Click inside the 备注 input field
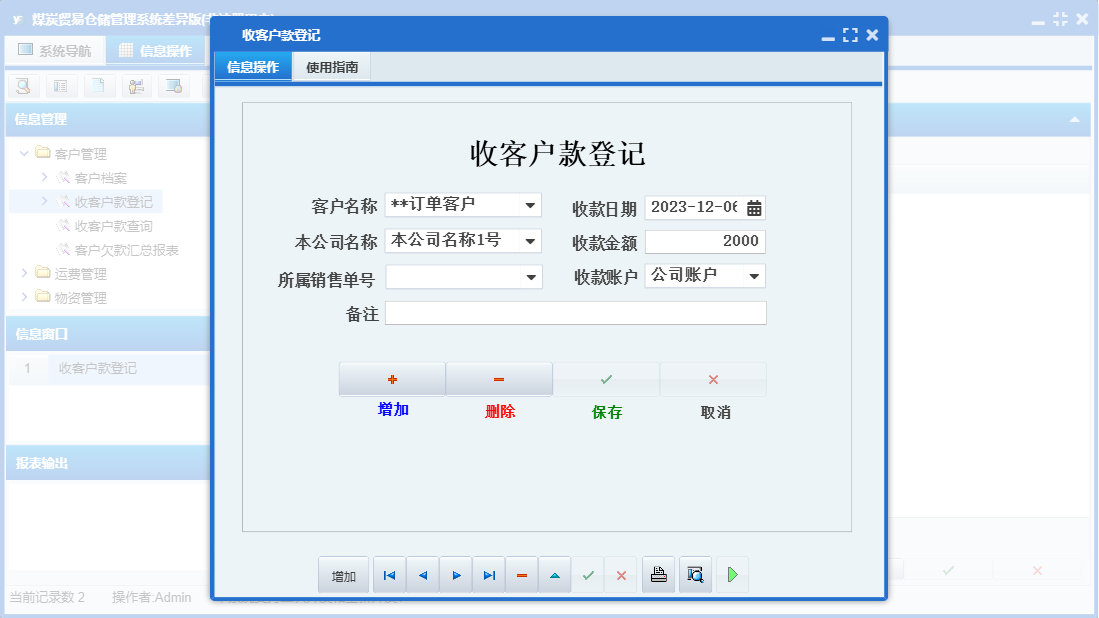This screenshot has width=1099, height=618. [x=575, y=312]
